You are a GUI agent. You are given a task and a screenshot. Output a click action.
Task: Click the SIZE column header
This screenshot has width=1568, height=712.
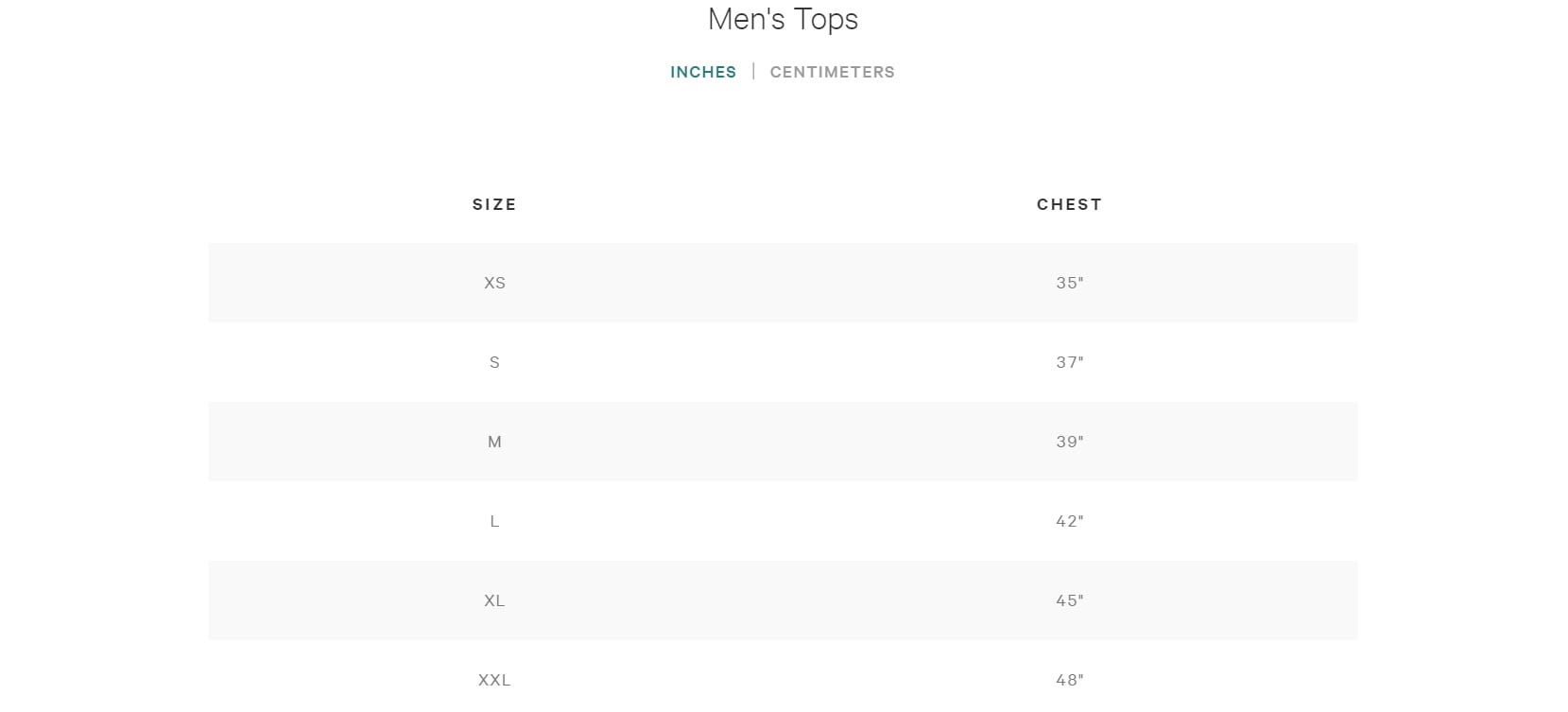[494, 204]
